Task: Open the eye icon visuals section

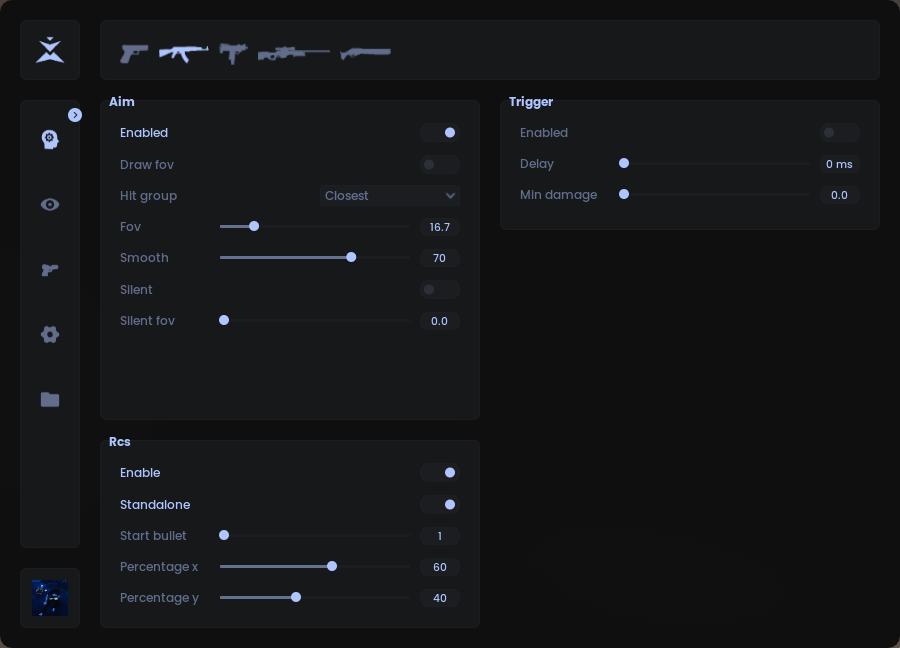Action: 50,204
